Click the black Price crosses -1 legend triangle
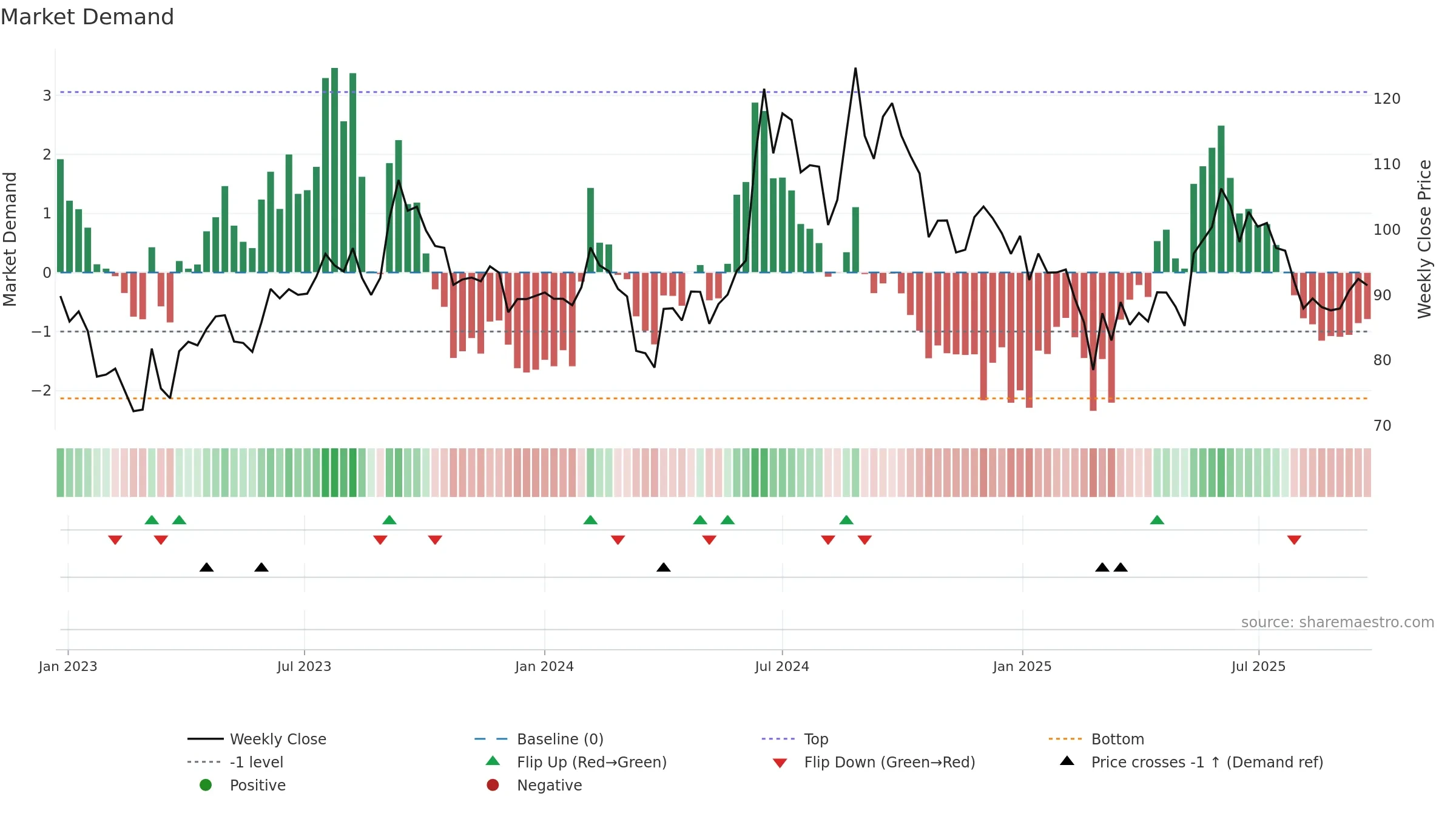The image size is (1456, 819). (1067, 761)
